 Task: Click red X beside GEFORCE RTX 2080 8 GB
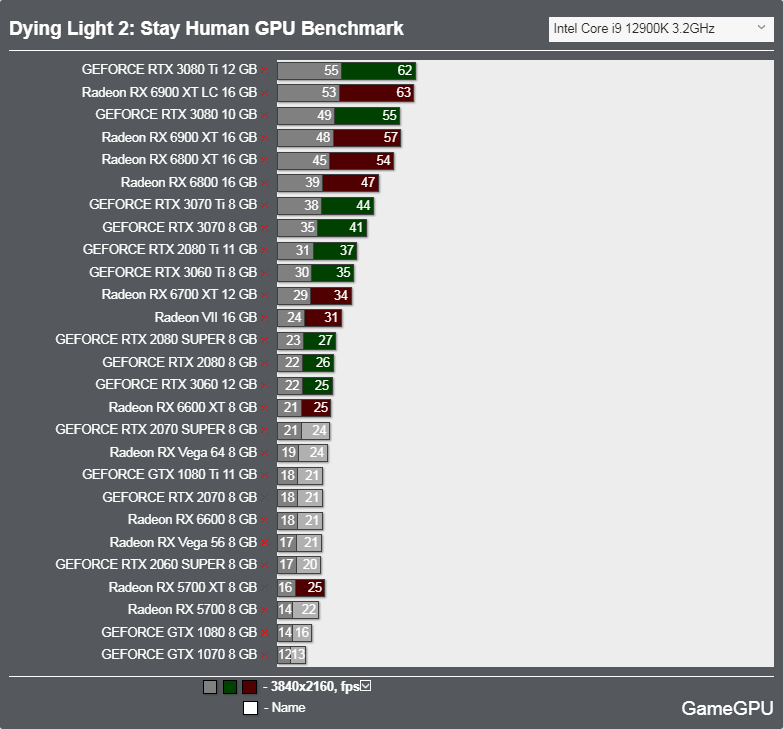click(x=265, y=363)
